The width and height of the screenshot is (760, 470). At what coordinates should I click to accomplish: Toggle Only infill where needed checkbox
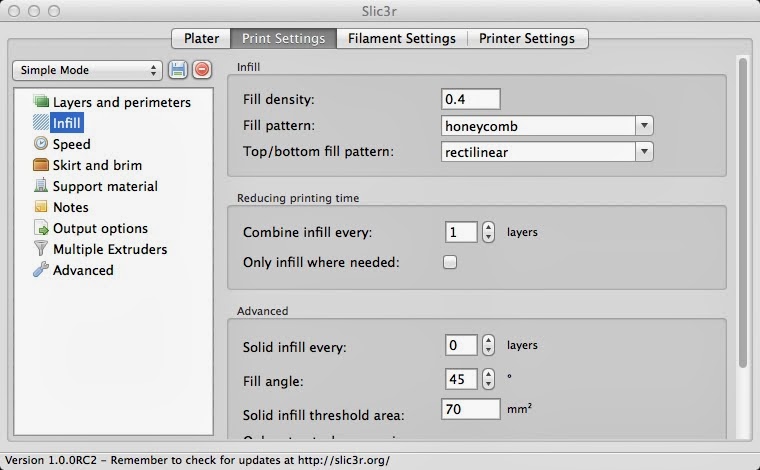pos(450,262)
